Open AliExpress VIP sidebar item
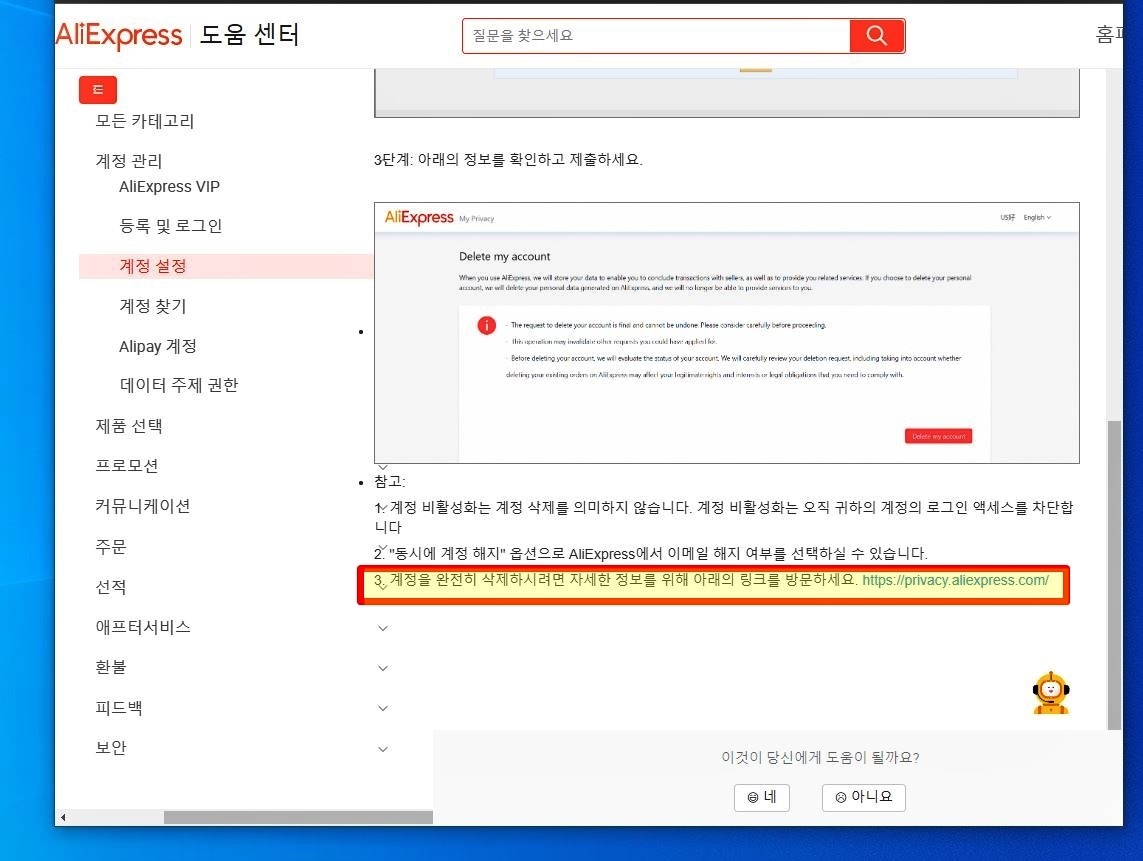 (169, 187)
